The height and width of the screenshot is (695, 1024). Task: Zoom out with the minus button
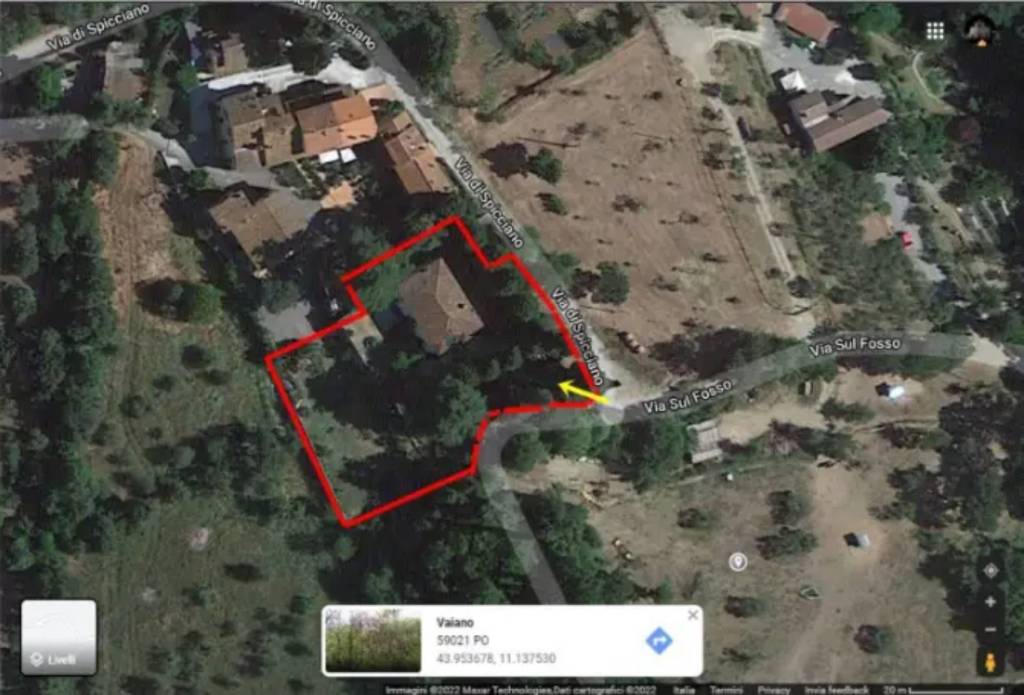coord(990,630)
